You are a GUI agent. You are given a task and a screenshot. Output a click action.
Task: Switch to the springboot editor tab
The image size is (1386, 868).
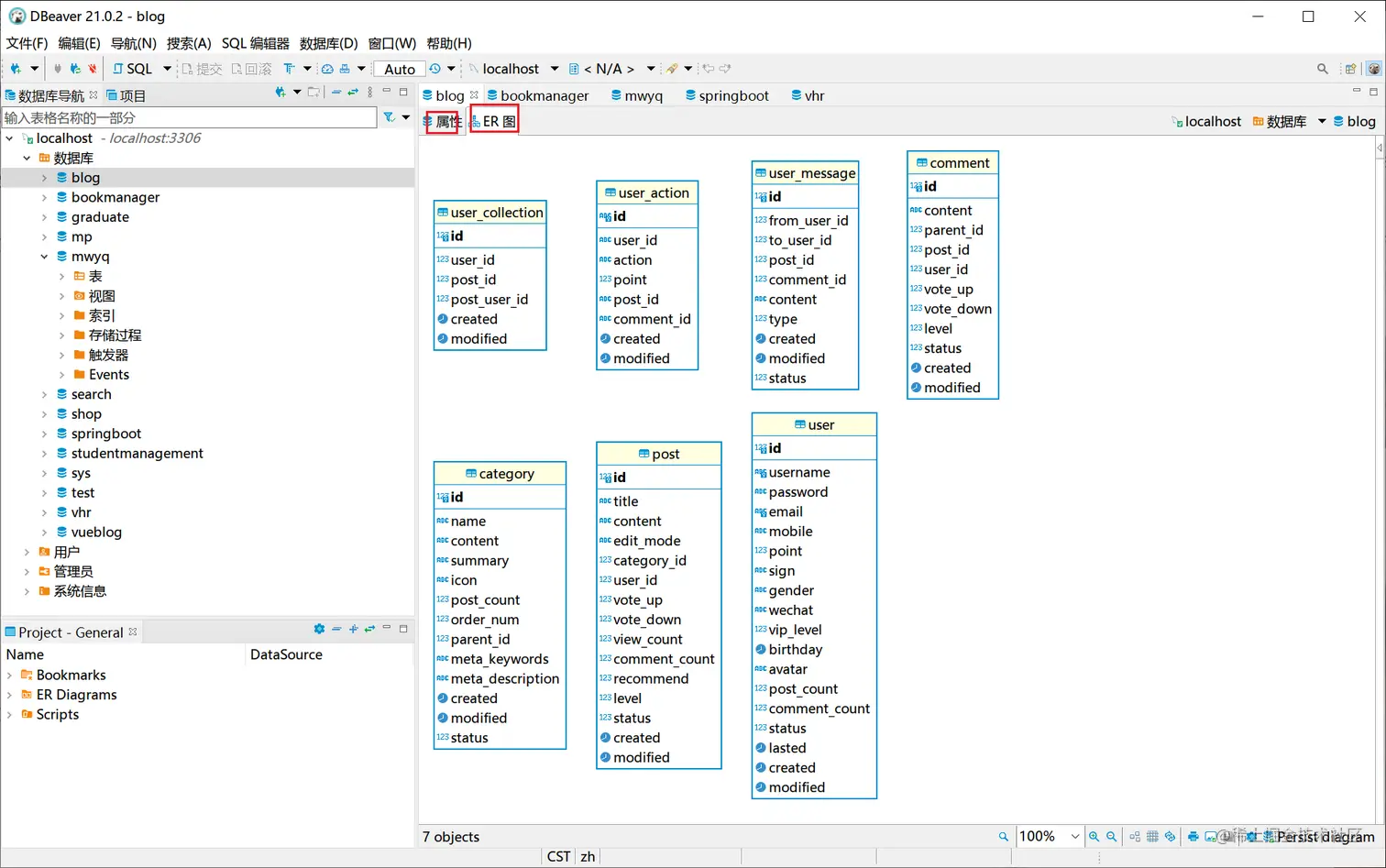point(727,95)
